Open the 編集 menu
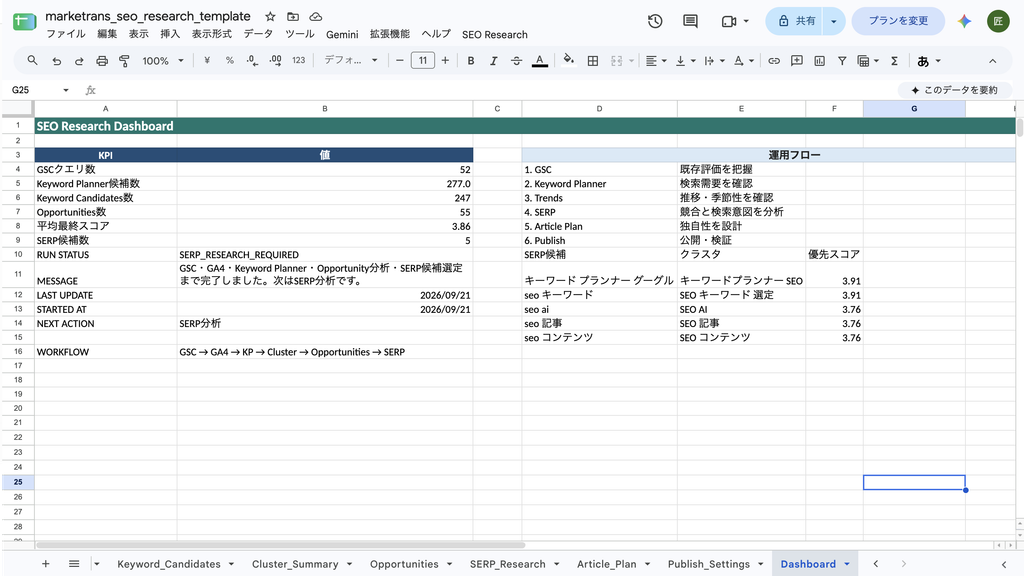 [x=107, y=34]
